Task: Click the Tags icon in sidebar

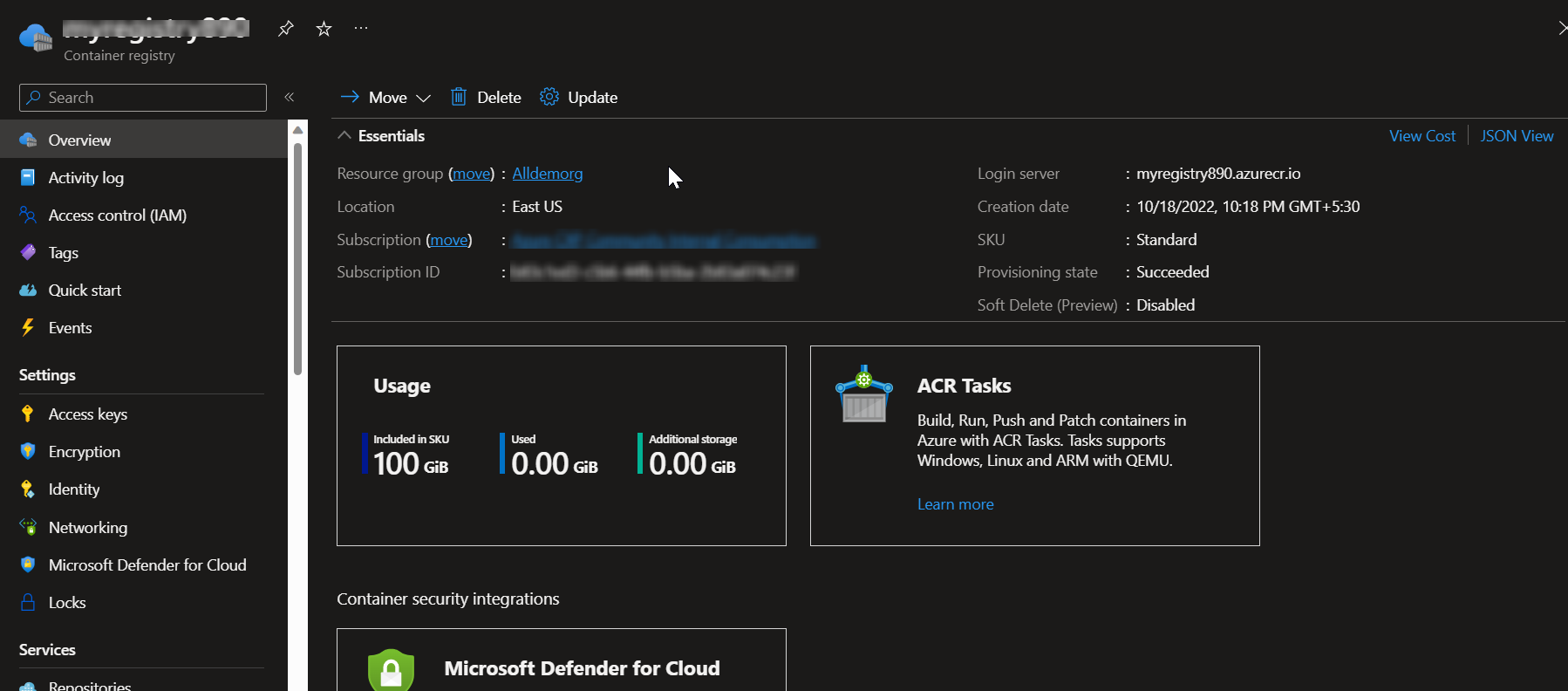Action: (28, 252)
